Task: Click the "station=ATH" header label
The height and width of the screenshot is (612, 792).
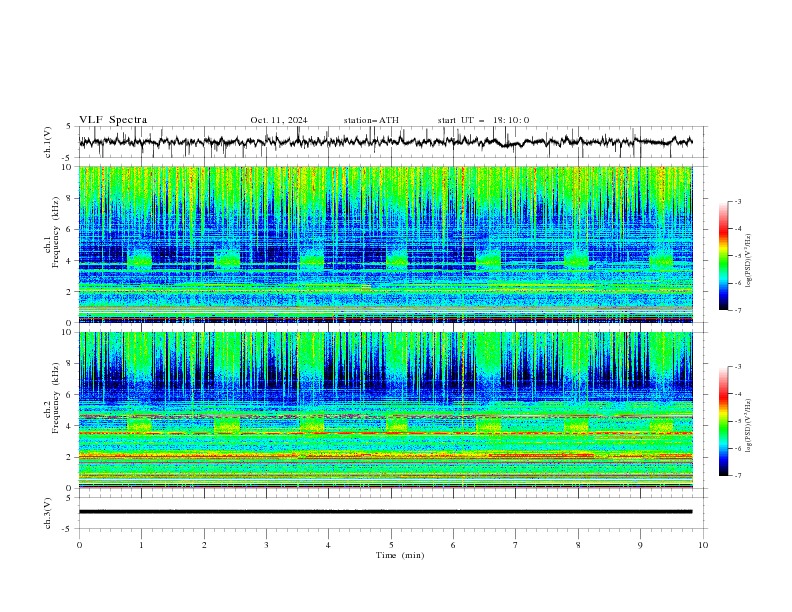Action: click(x=371, y=120)
